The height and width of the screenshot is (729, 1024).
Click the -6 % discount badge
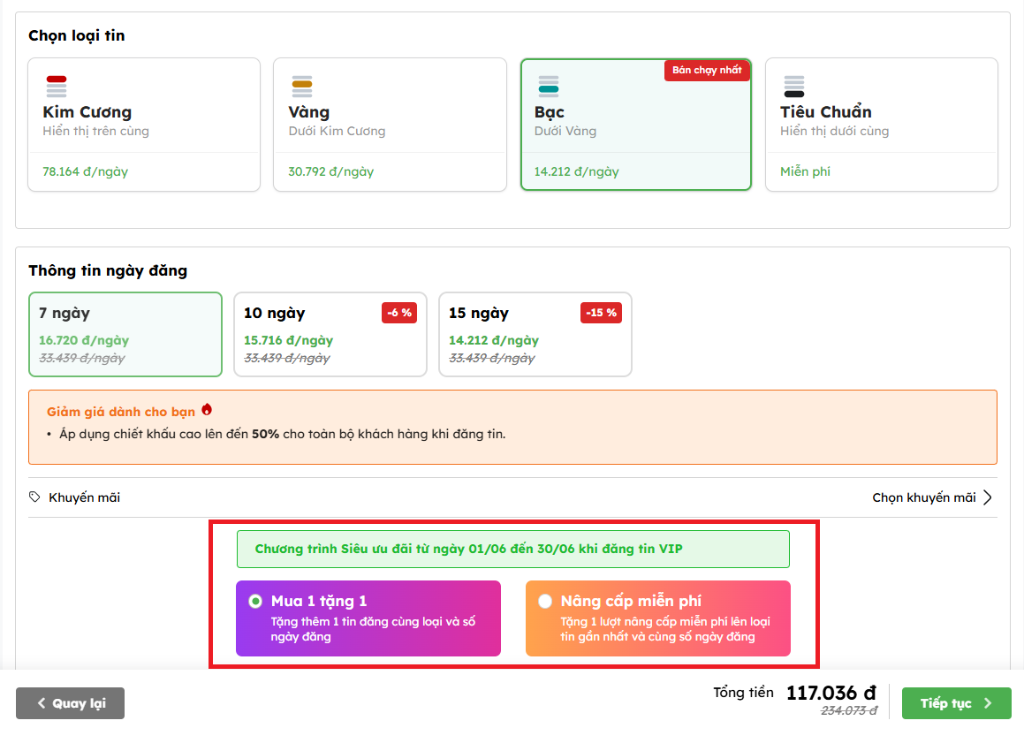tap(400, 313)
